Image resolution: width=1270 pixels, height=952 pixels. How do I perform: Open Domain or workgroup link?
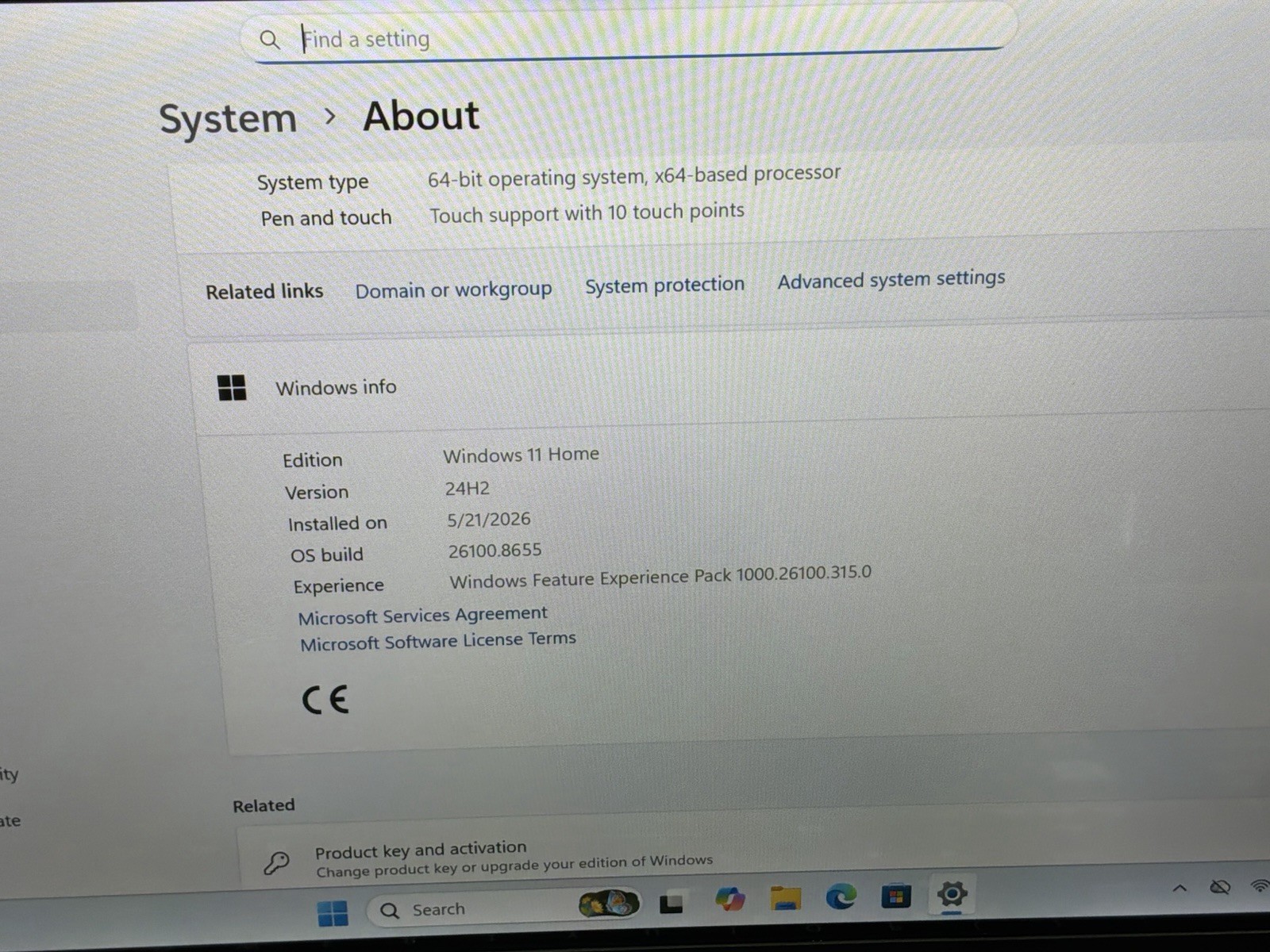click(453, 290)
